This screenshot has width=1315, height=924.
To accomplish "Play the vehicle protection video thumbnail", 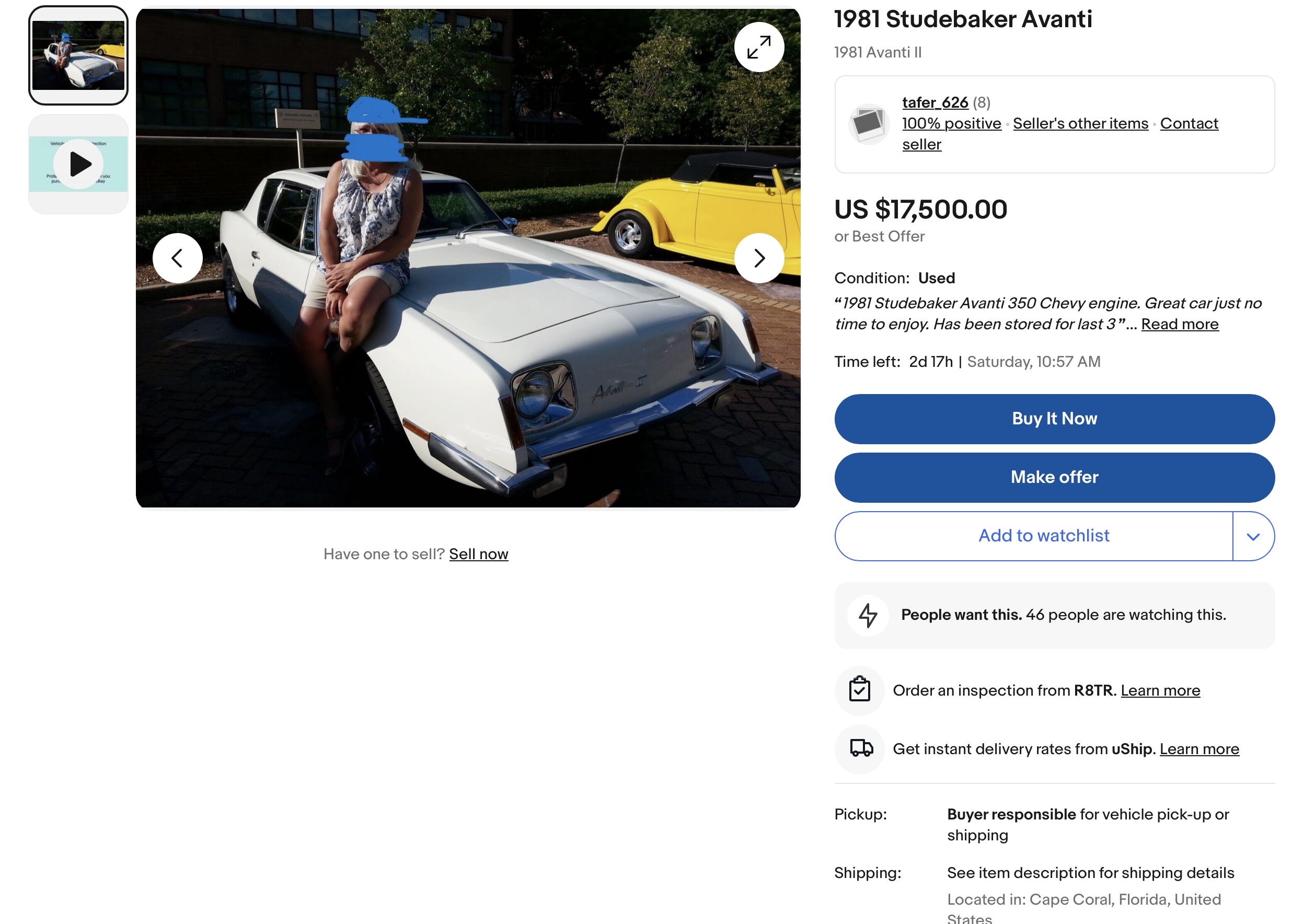I will pos(78,164).
